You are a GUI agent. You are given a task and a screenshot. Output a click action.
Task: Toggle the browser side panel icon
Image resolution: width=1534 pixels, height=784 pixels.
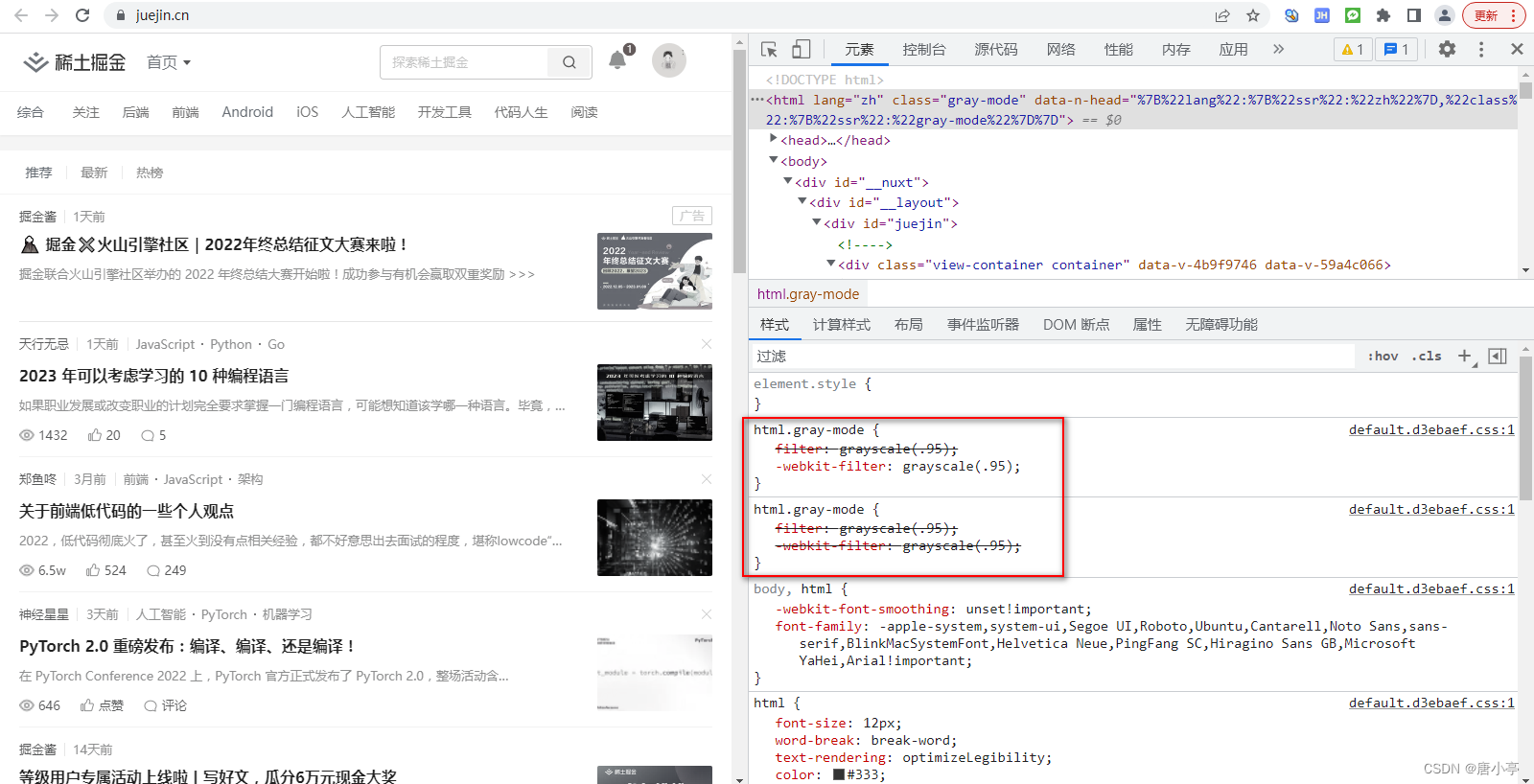coord(1413,15)
